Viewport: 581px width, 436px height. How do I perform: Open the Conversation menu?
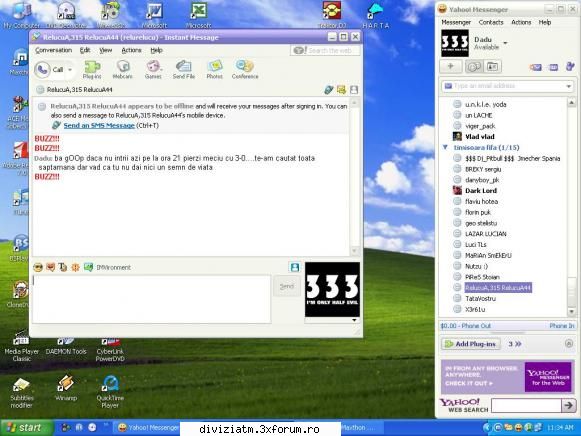click(53, 50)
